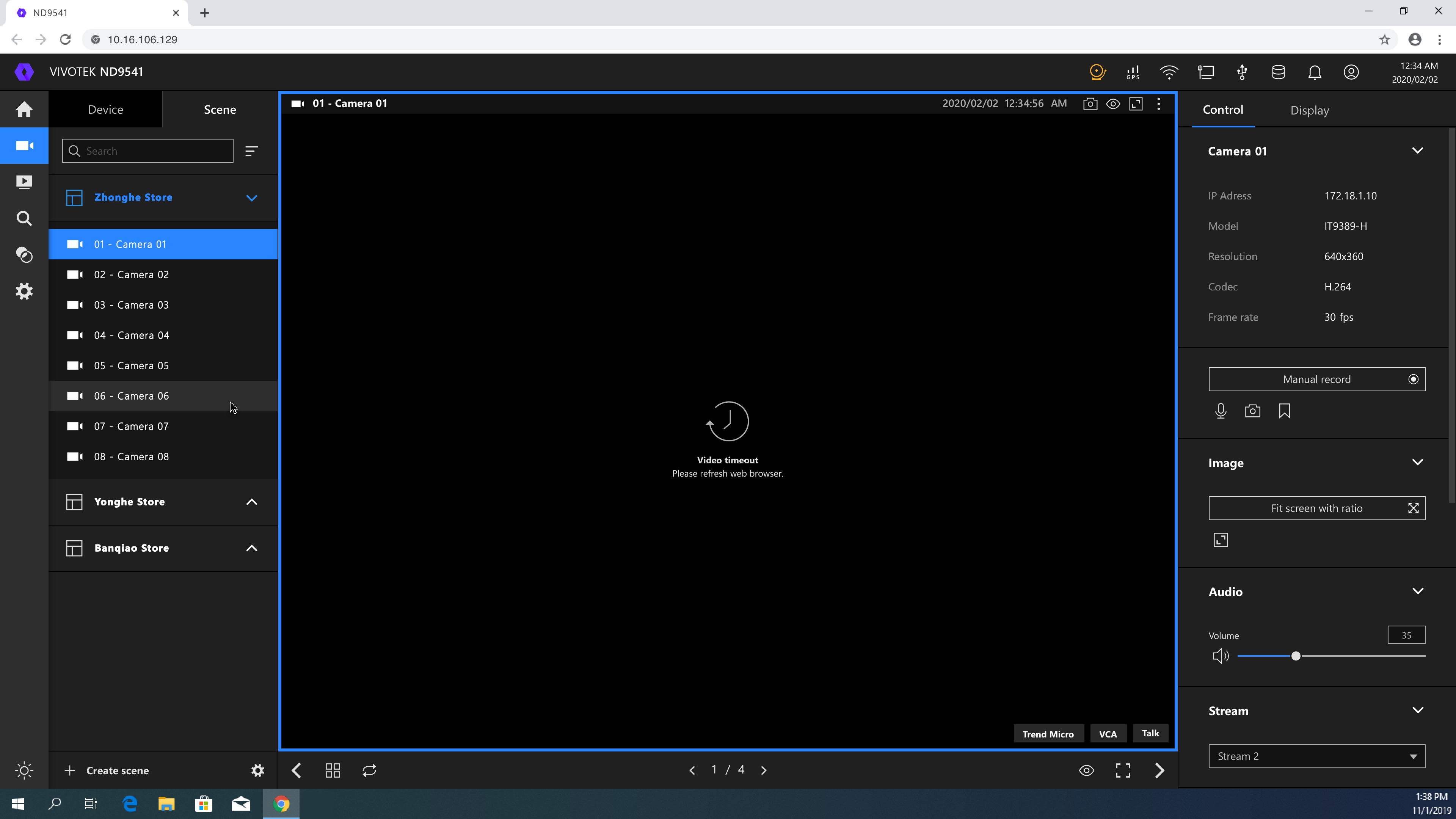The image size is (1456, 819).
Task: Expand the Yonghe Store scene group
Action: coord(251,502)
